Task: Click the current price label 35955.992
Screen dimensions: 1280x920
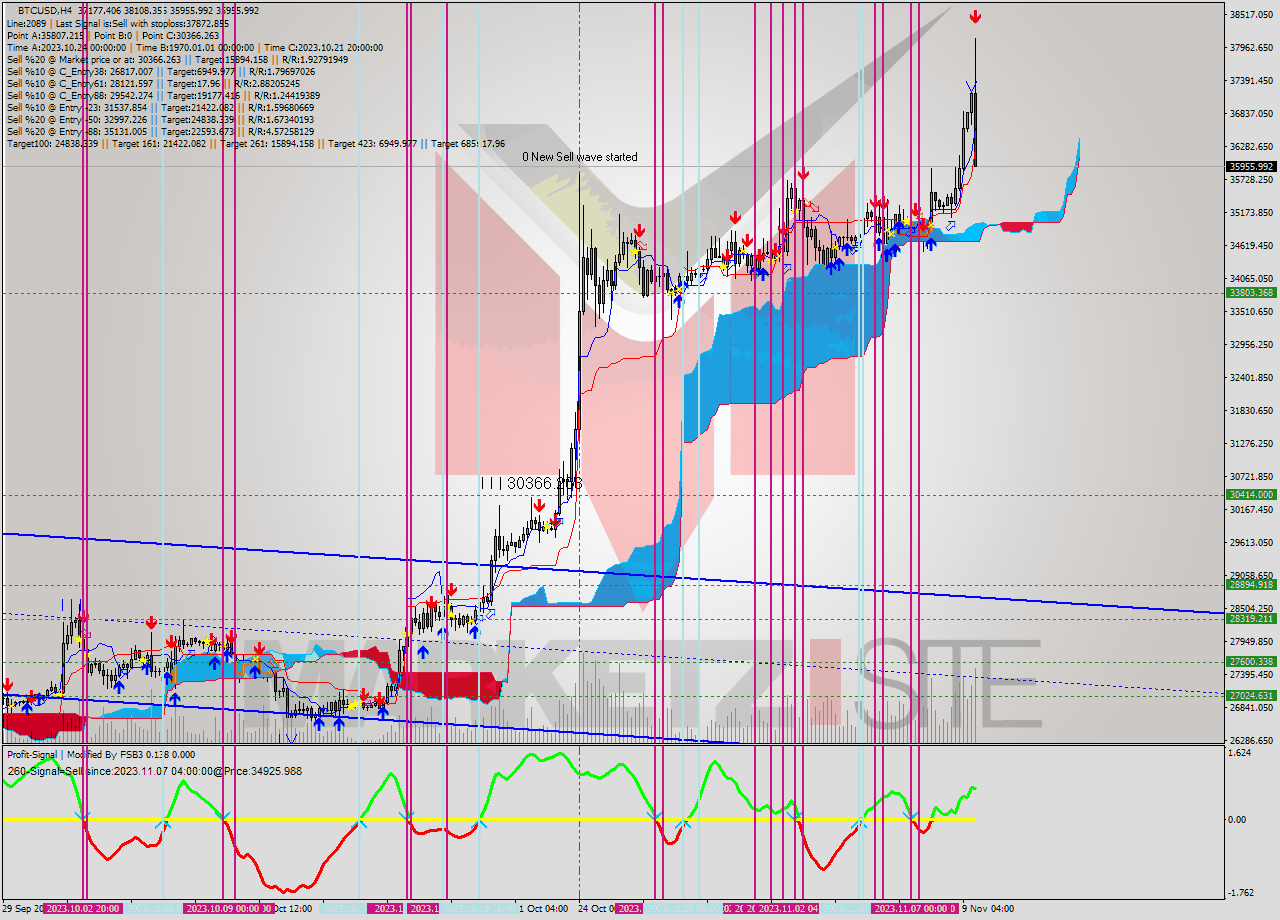Action: tap(1251, 167)
